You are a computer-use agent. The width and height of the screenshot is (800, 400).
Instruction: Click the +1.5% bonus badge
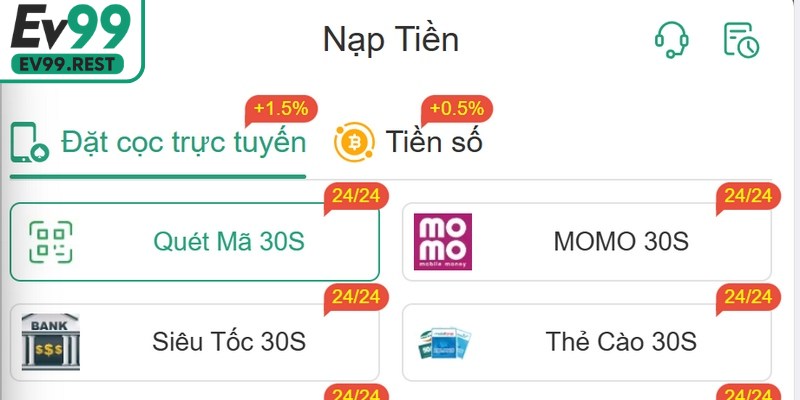(284, 108)
